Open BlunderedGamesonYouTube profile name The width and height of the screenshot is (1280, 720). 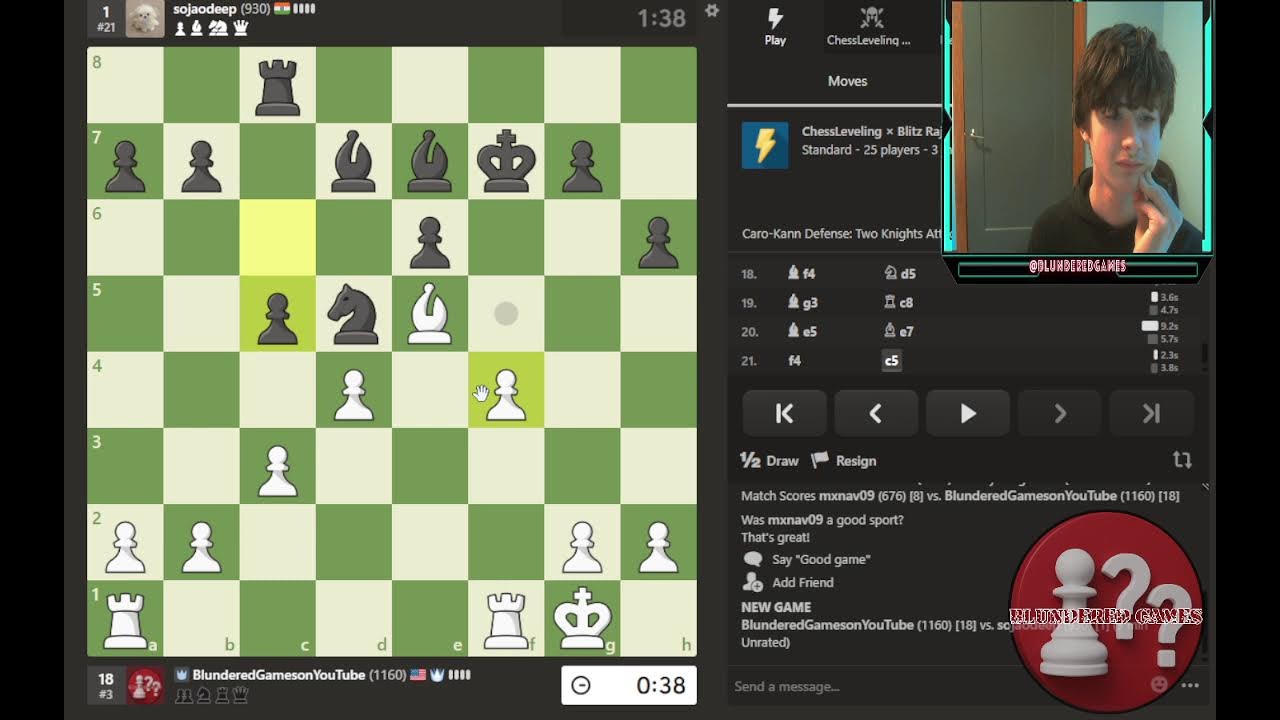278,675
